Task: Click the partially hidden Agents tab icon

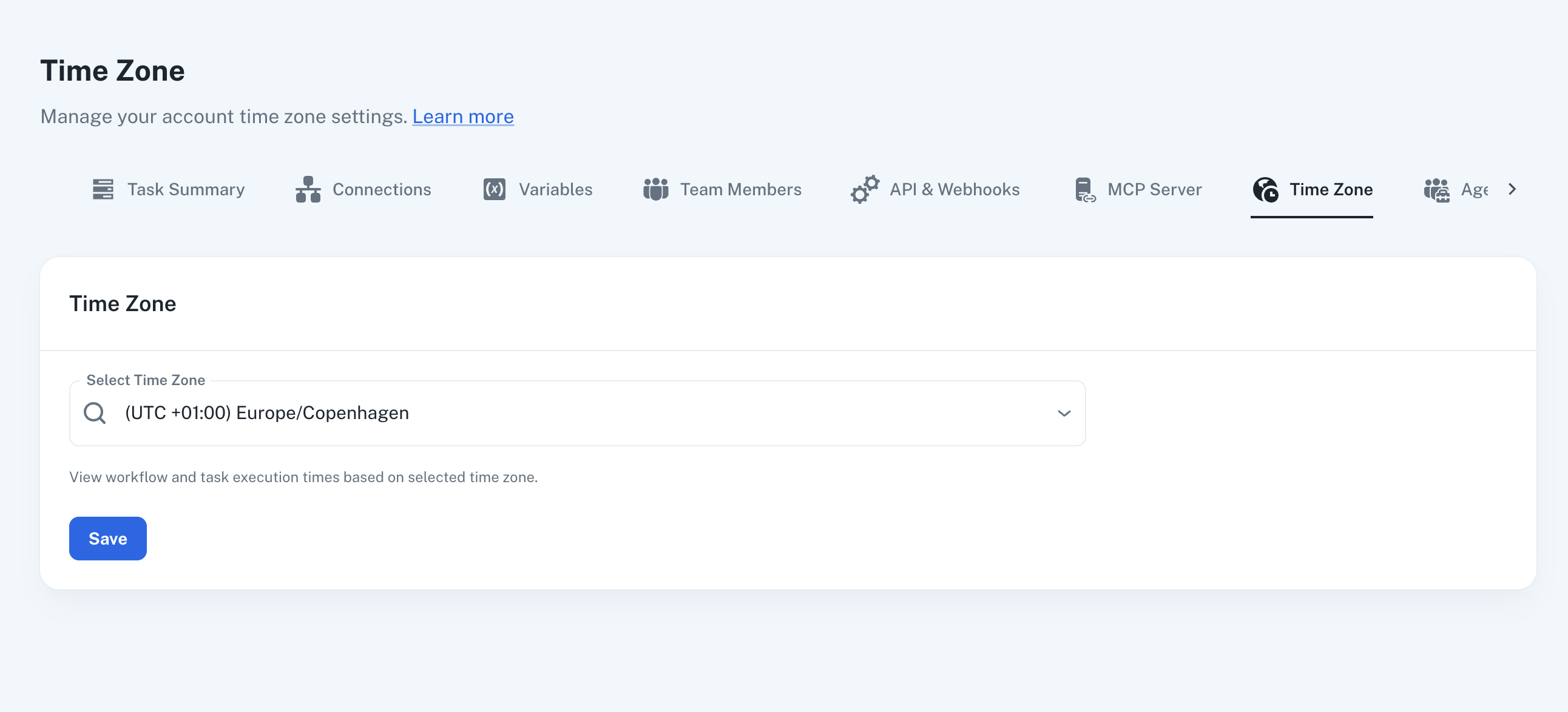Action: click(x=1436, y=189)
